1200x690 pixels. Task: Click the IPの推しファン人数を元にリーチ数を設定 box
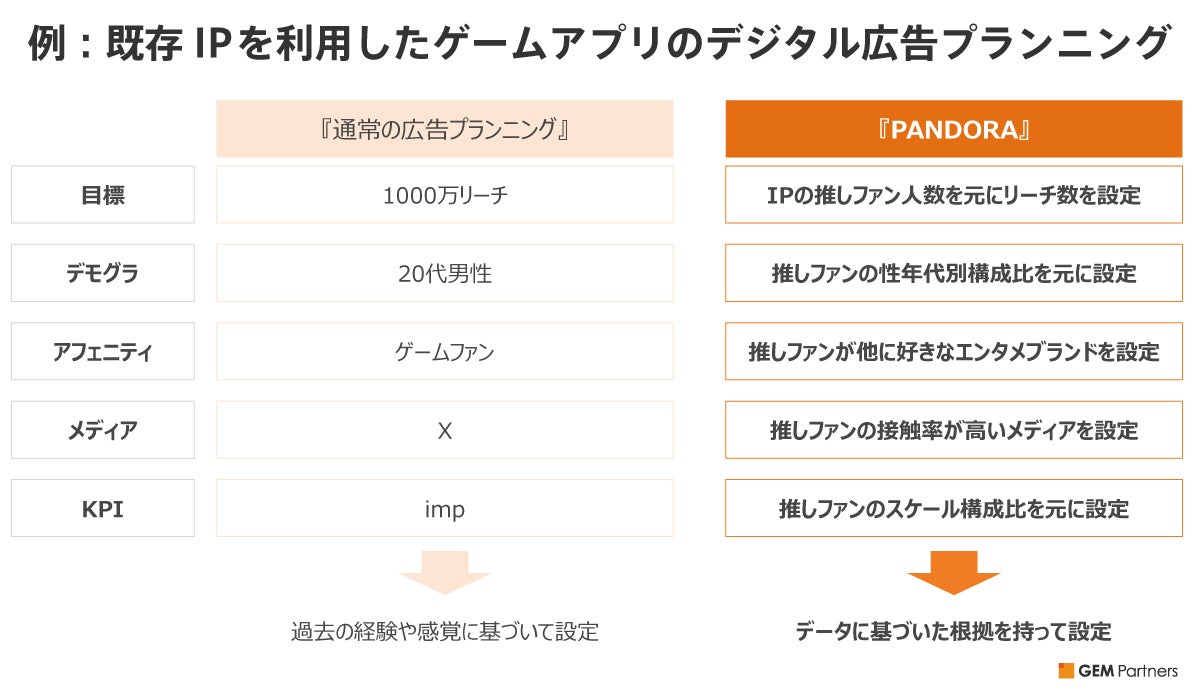pyautogui.click(x=953, y=195)
